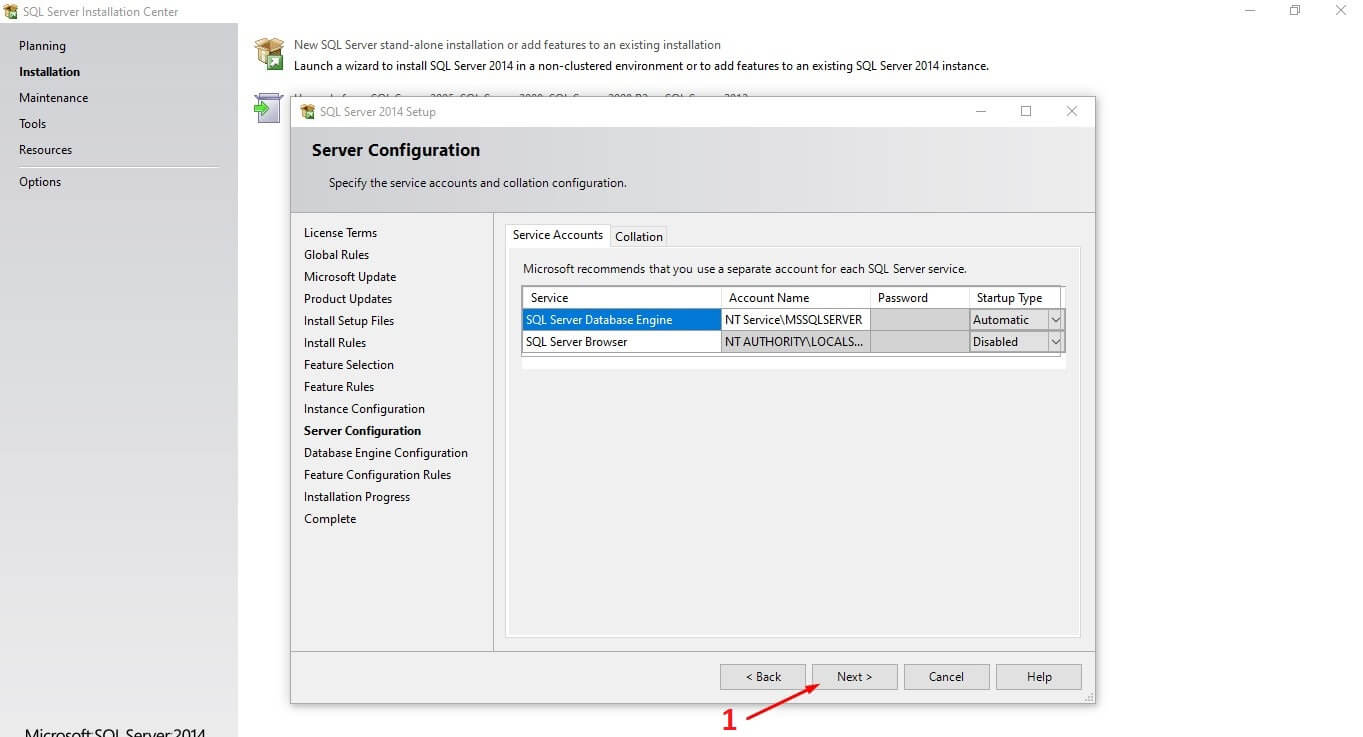The width and height of the screenshot is (1363, 737).
Task: Click Installation Progress step
Action: coord(357,497)
